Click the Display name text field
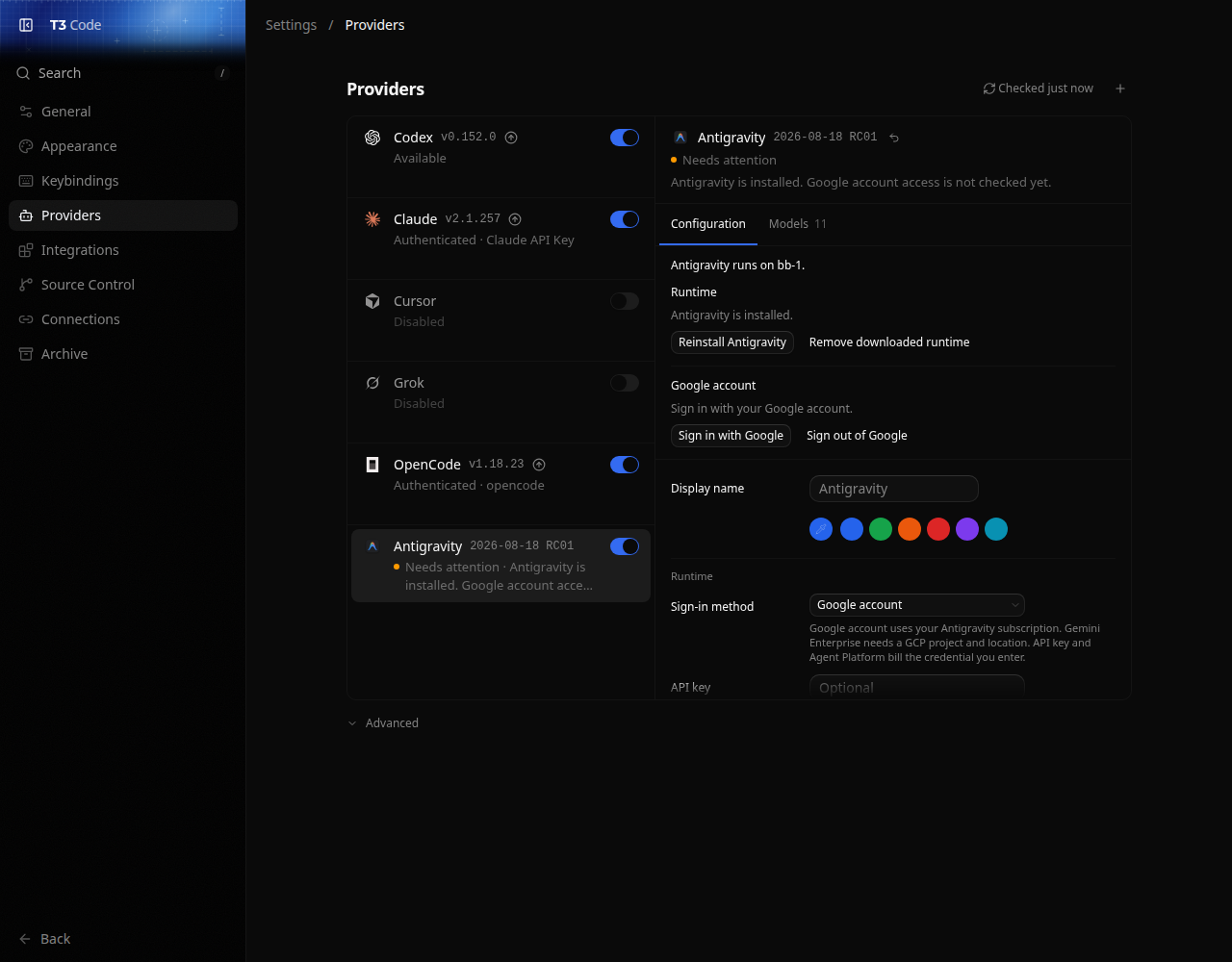Image resolution: width=1232 pixels, height=962 pixels. pyautogui.click(x=894, y=489)
